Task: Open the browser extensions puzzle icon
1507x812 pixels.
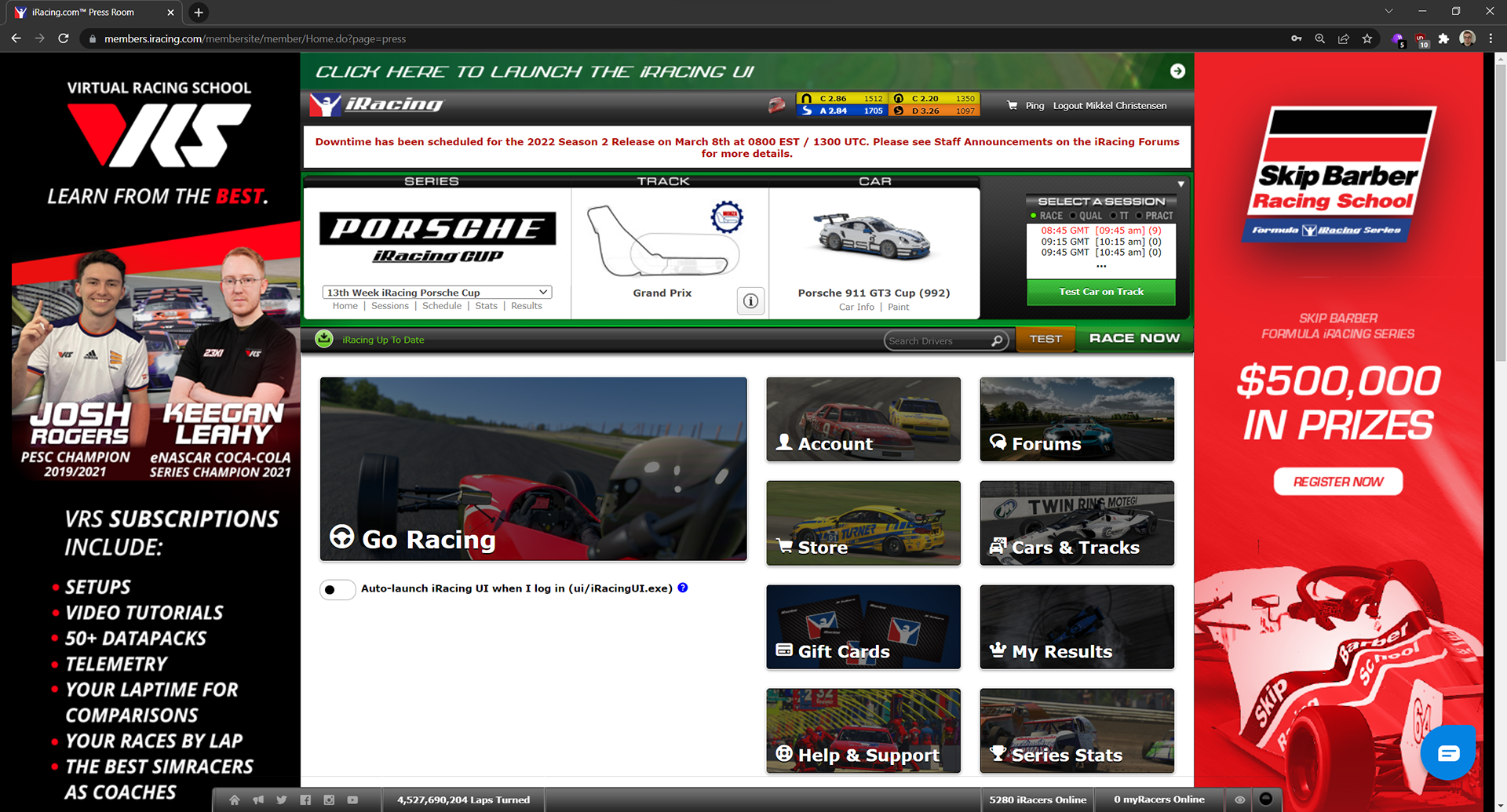Action: (x=1443, y=38)
